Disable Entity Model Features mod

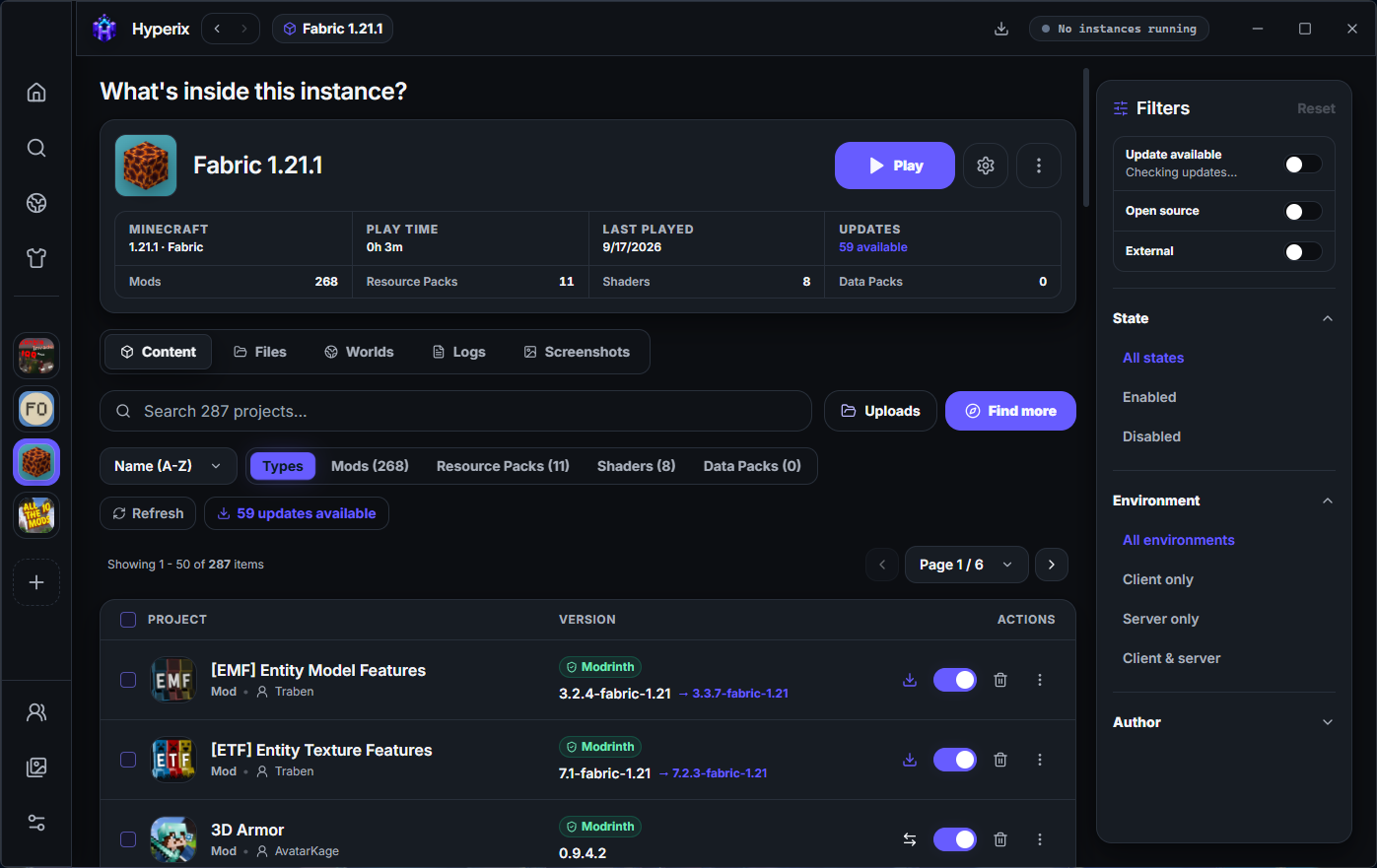tap(955, 680)
